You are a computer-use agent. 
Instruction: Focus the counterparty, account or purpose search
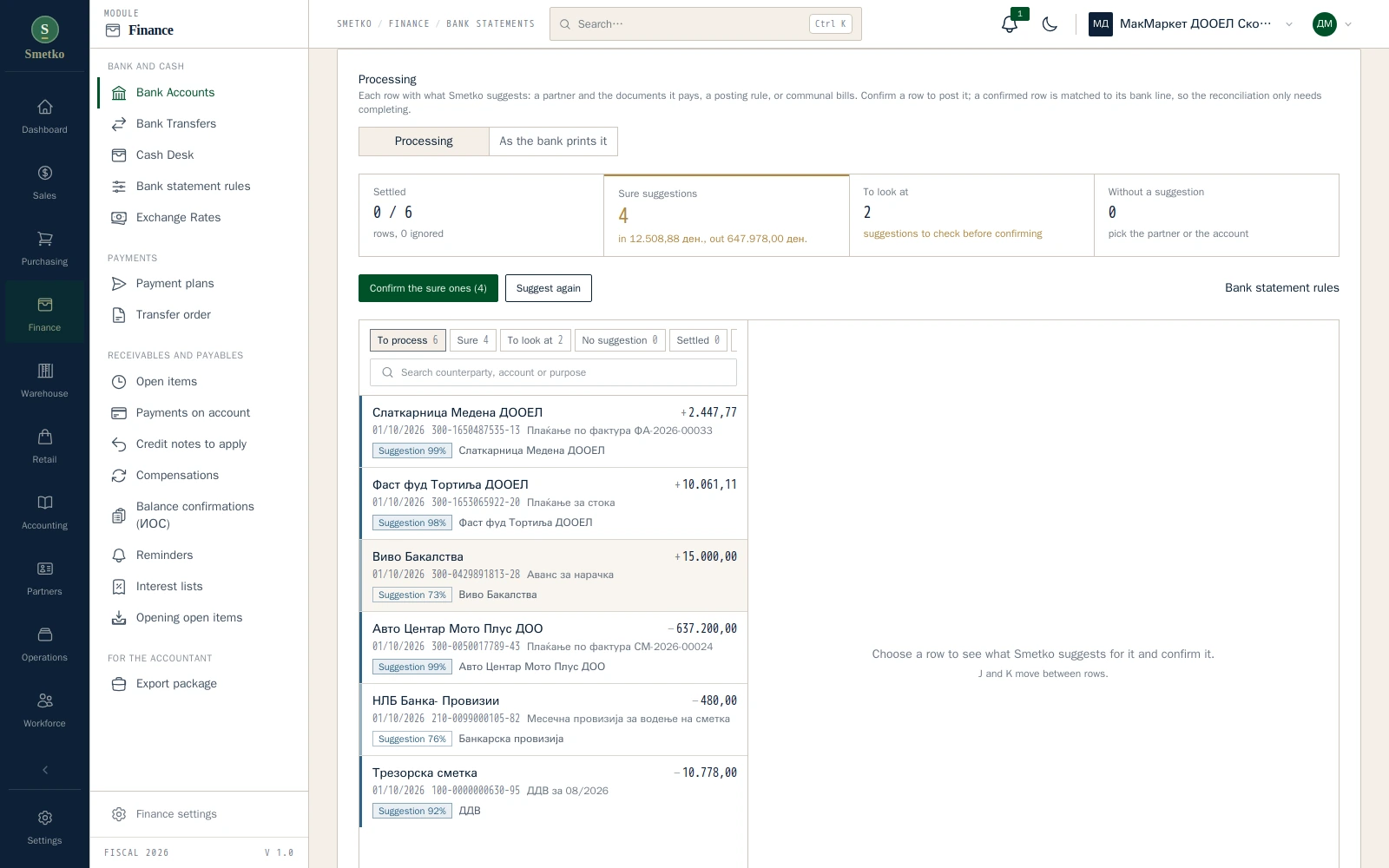553,372
